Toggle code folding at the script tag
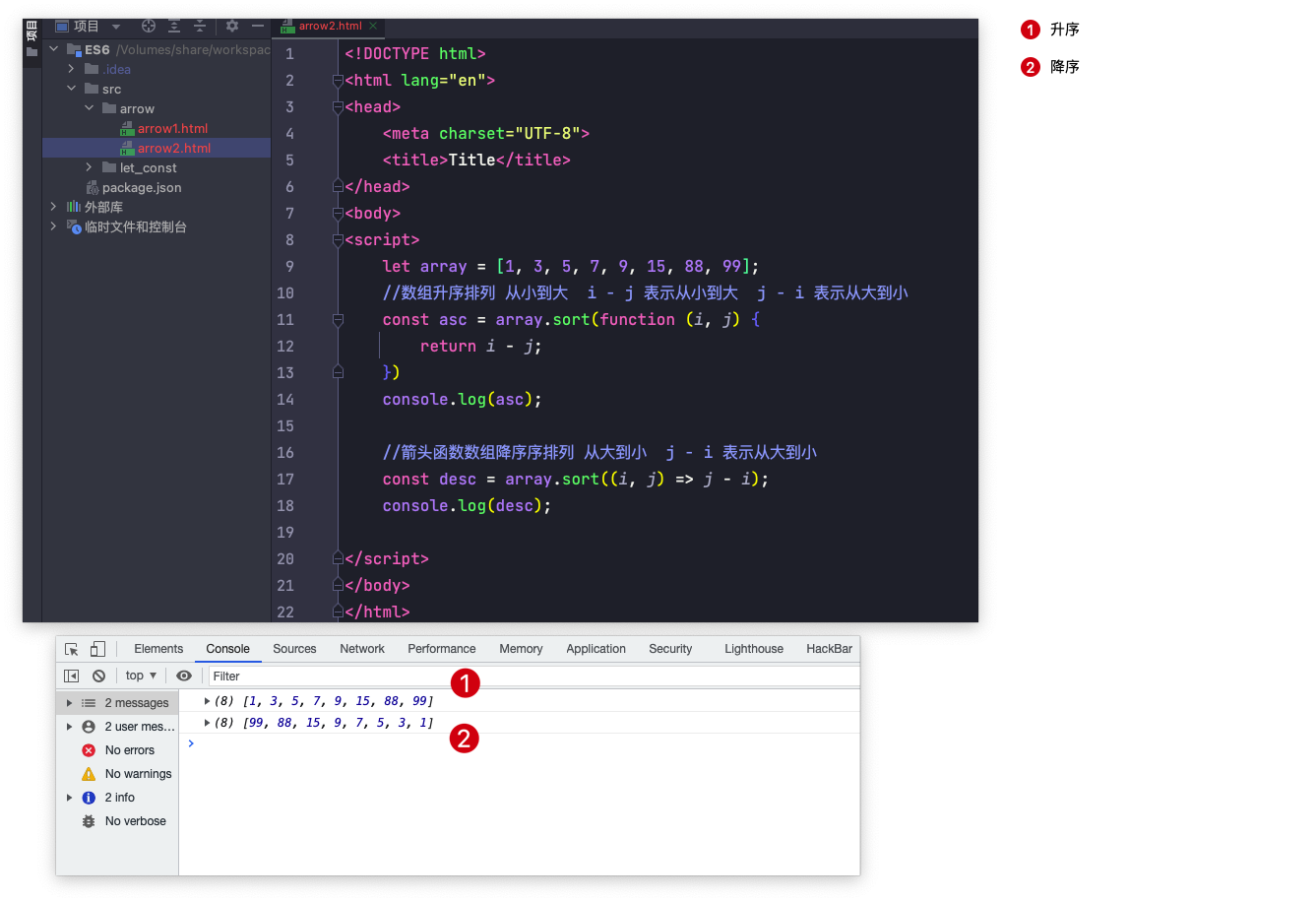The image size is (1316, 902). pyautogui.click(x=338, y=240)
